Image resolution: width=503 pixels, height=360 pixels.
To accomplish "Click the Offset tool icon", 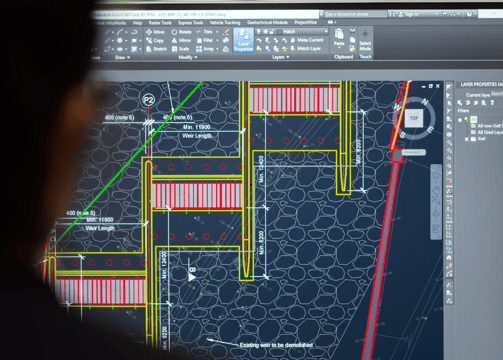I will (x=226, y=49).
